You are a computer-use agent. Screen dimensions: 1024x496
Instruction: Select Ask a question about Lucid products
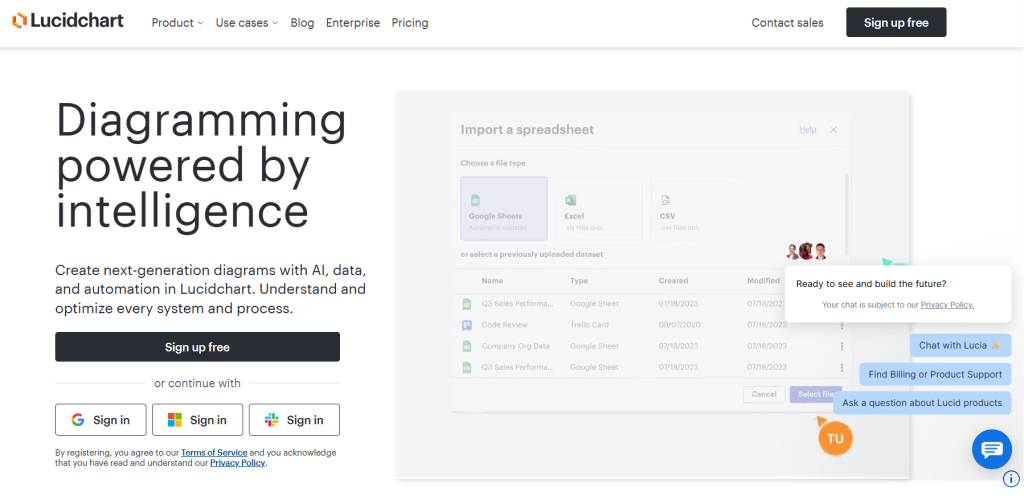tap(922, 403)
